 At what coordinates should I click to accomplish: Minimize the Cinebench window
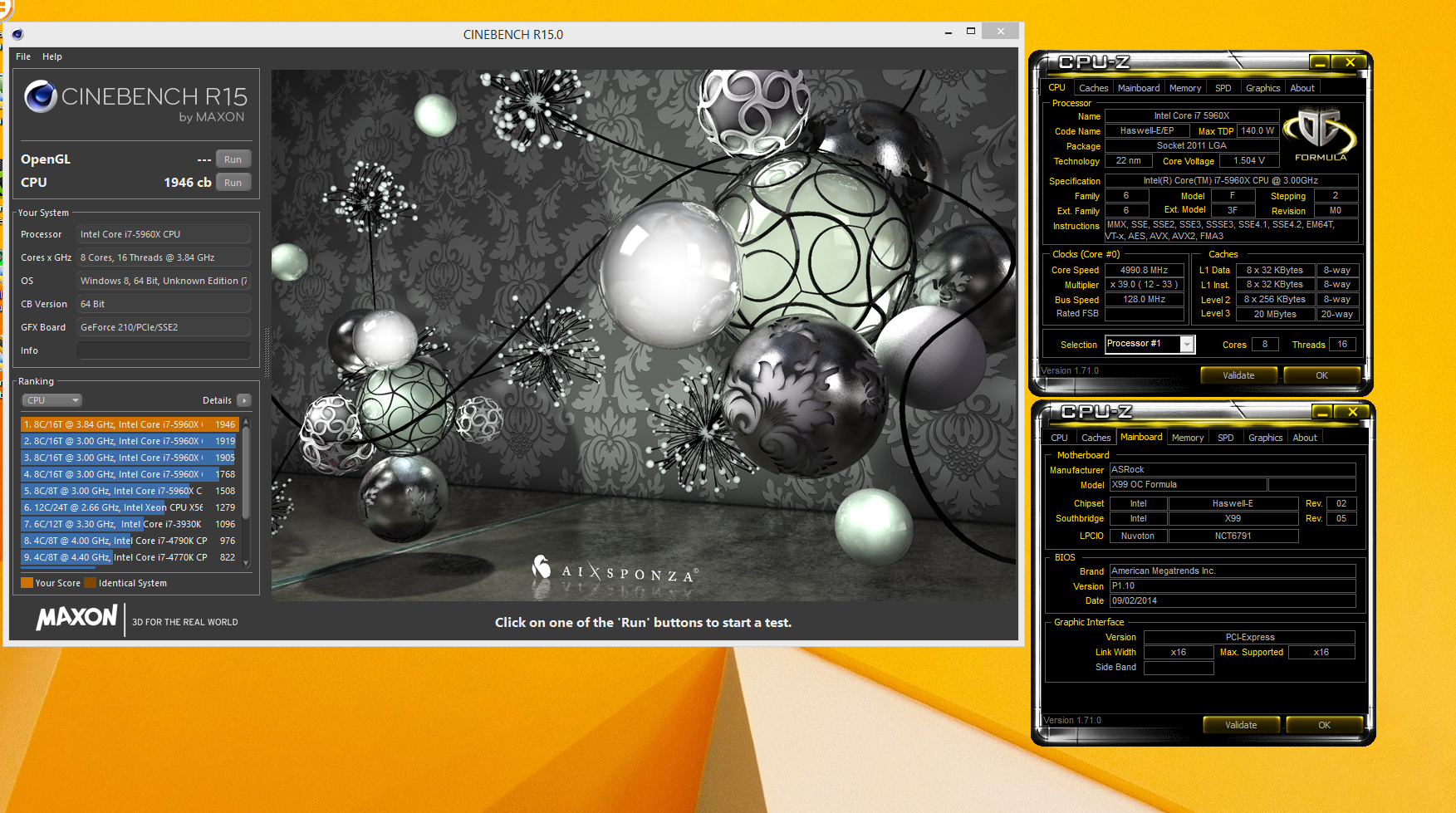[x=948, y=32]
